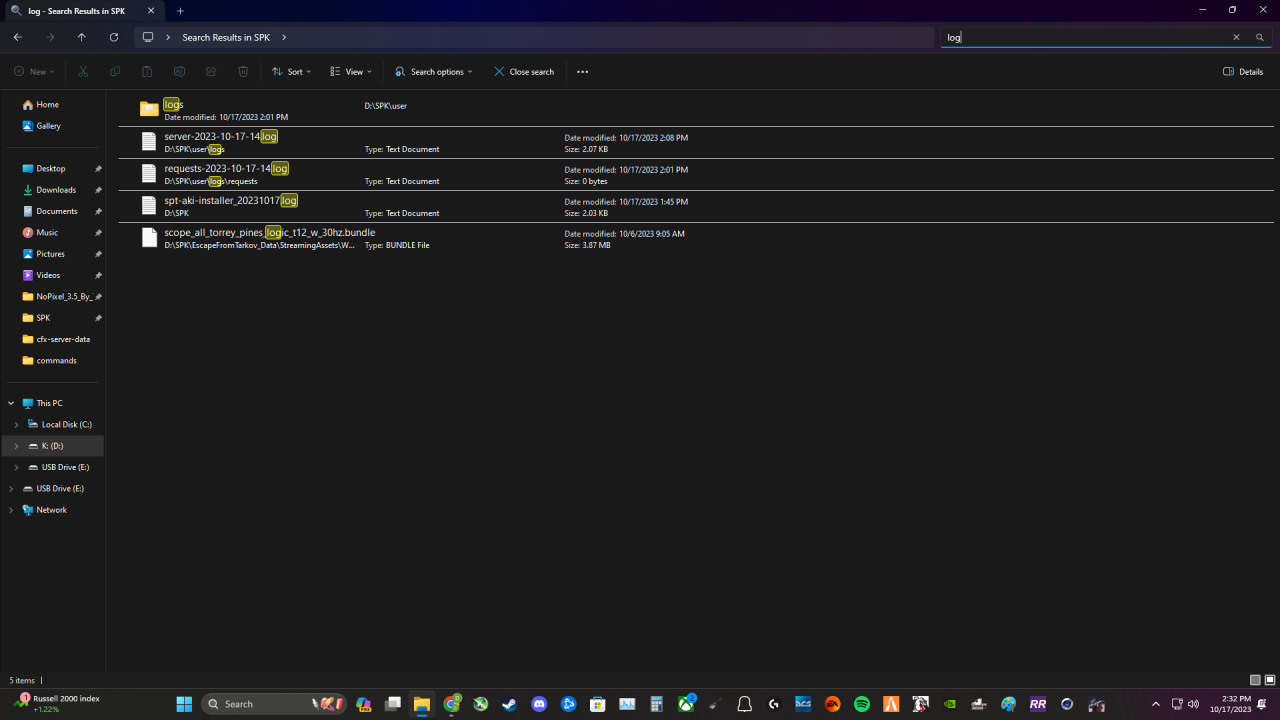Show hidden system tray icons

(x=1156, y=704)
